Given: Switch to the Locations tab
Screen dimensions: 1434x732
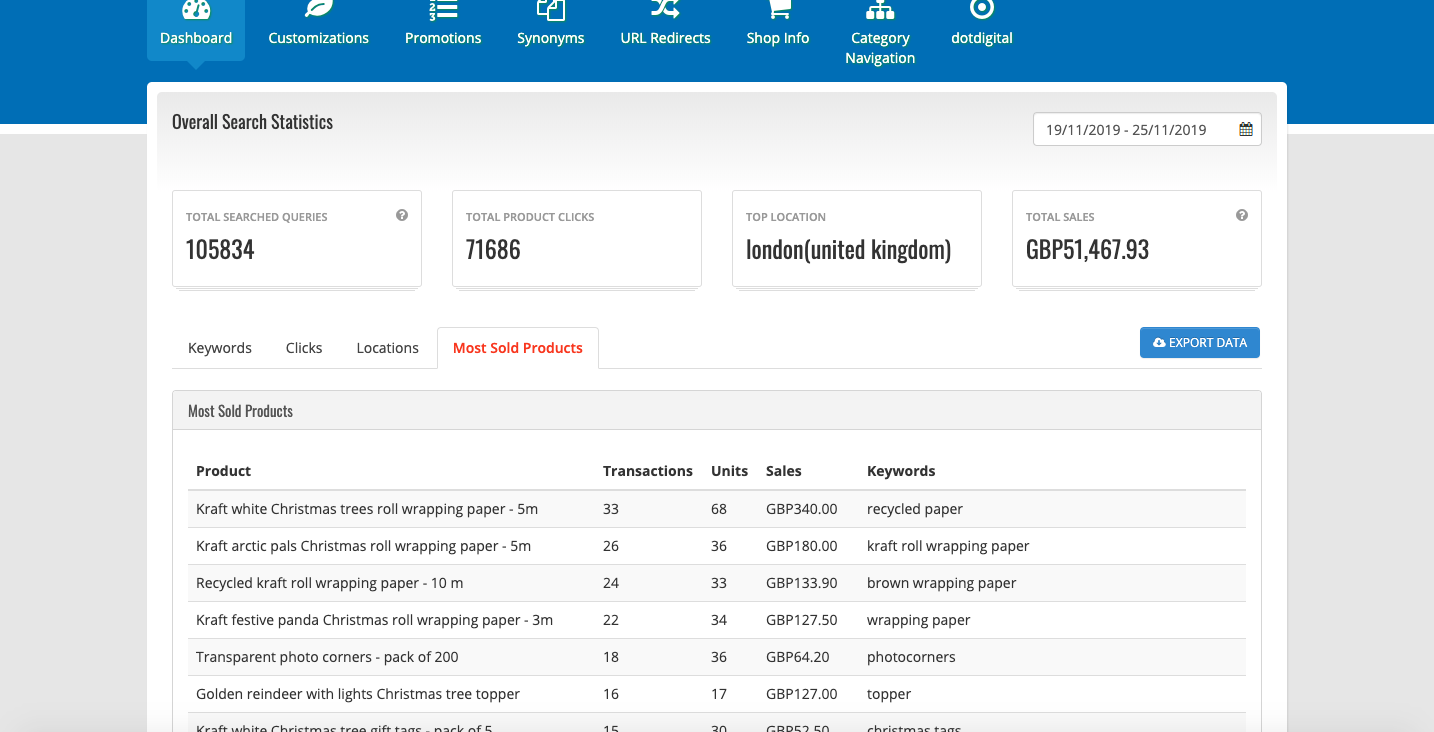Looking at the screenshot, I should [387, 348].
